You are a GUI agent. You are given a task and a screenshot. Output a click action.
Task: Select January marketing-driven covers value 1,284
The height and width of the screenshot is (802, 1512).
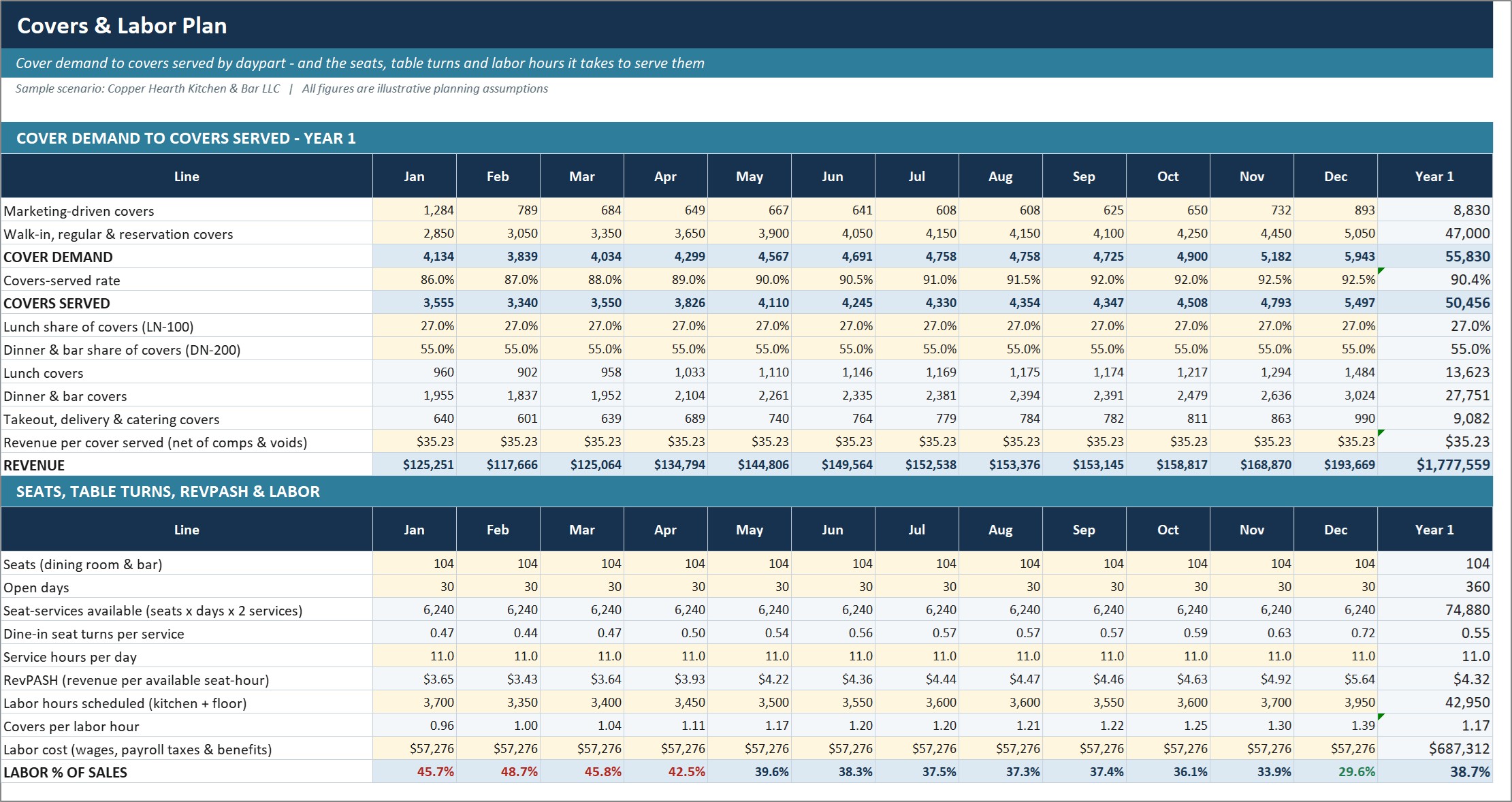(x=415, y=210)
